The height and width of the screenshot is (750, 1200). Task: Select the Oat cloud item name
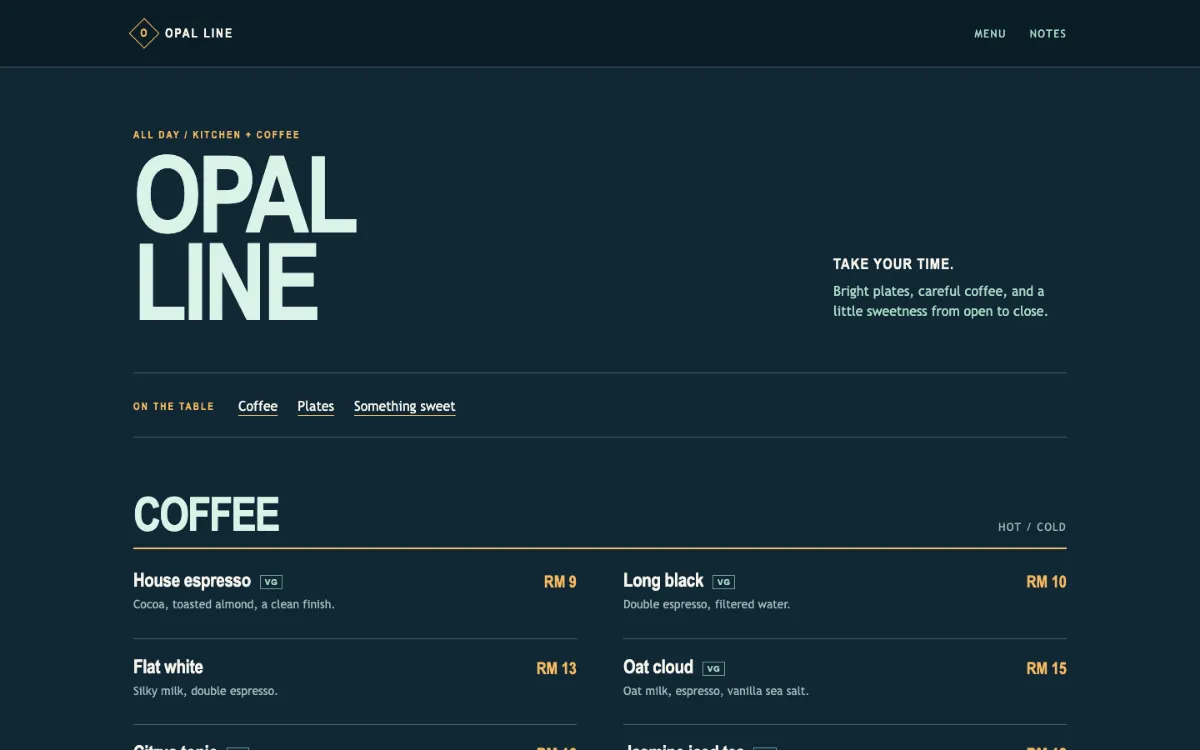pyautogui.click(x=658, y=667)
